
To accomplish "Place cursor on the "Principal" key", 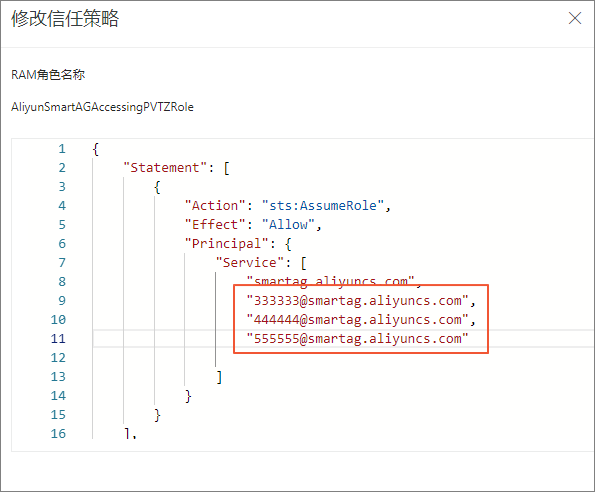I will (x=227, y=244).
